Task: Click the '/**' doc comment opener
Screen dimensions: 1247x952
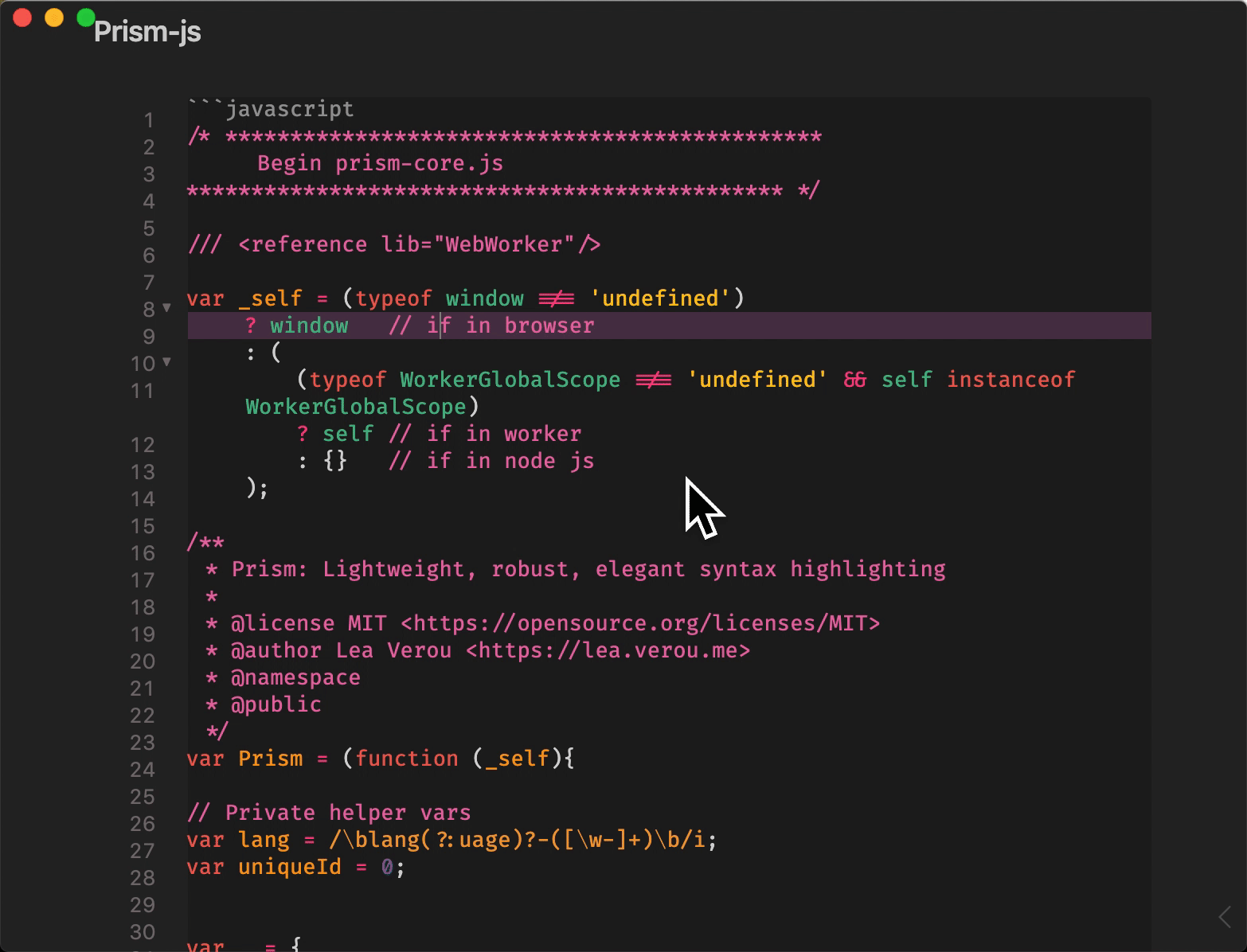Action: pyautogui.click(x=206, y=542)
